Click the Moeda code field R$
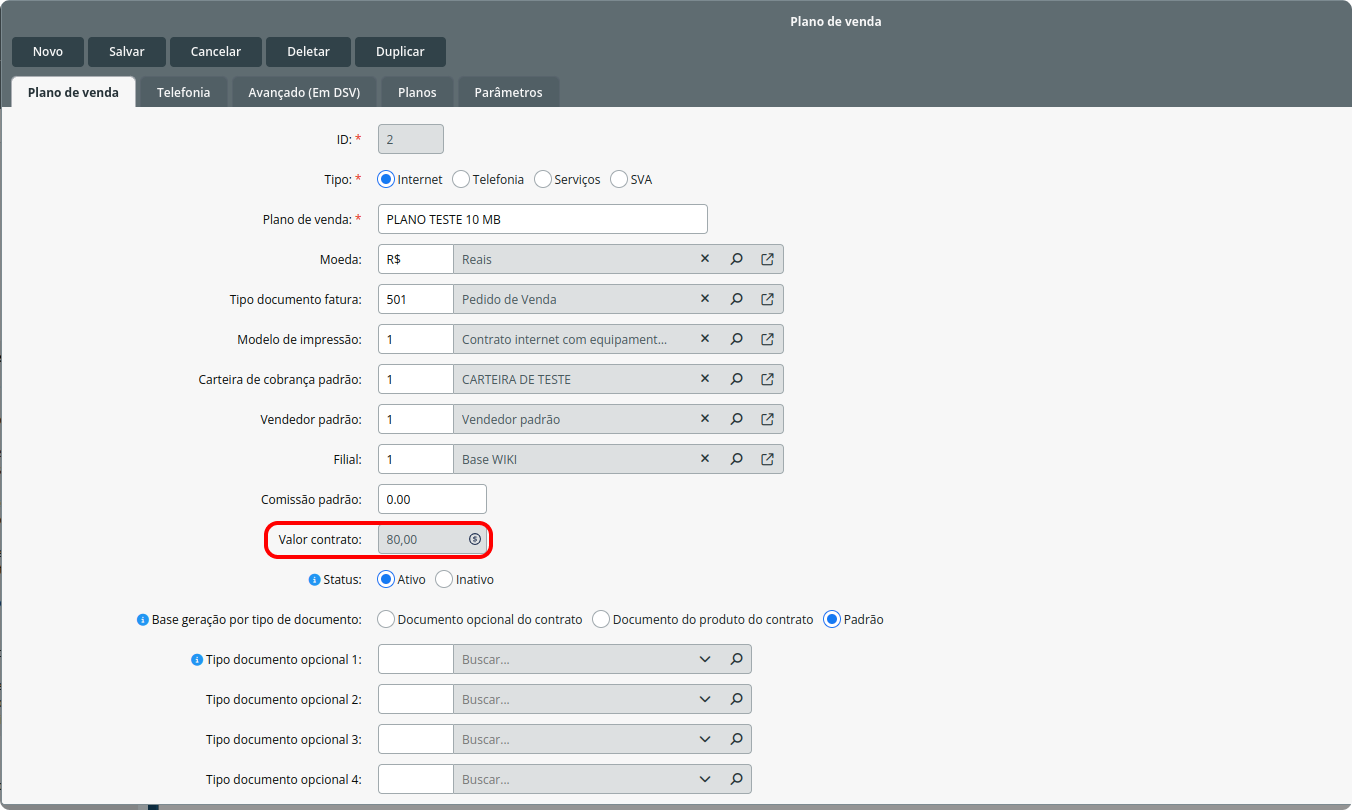This screenshot has width=1352, height=810. [416, 259]
